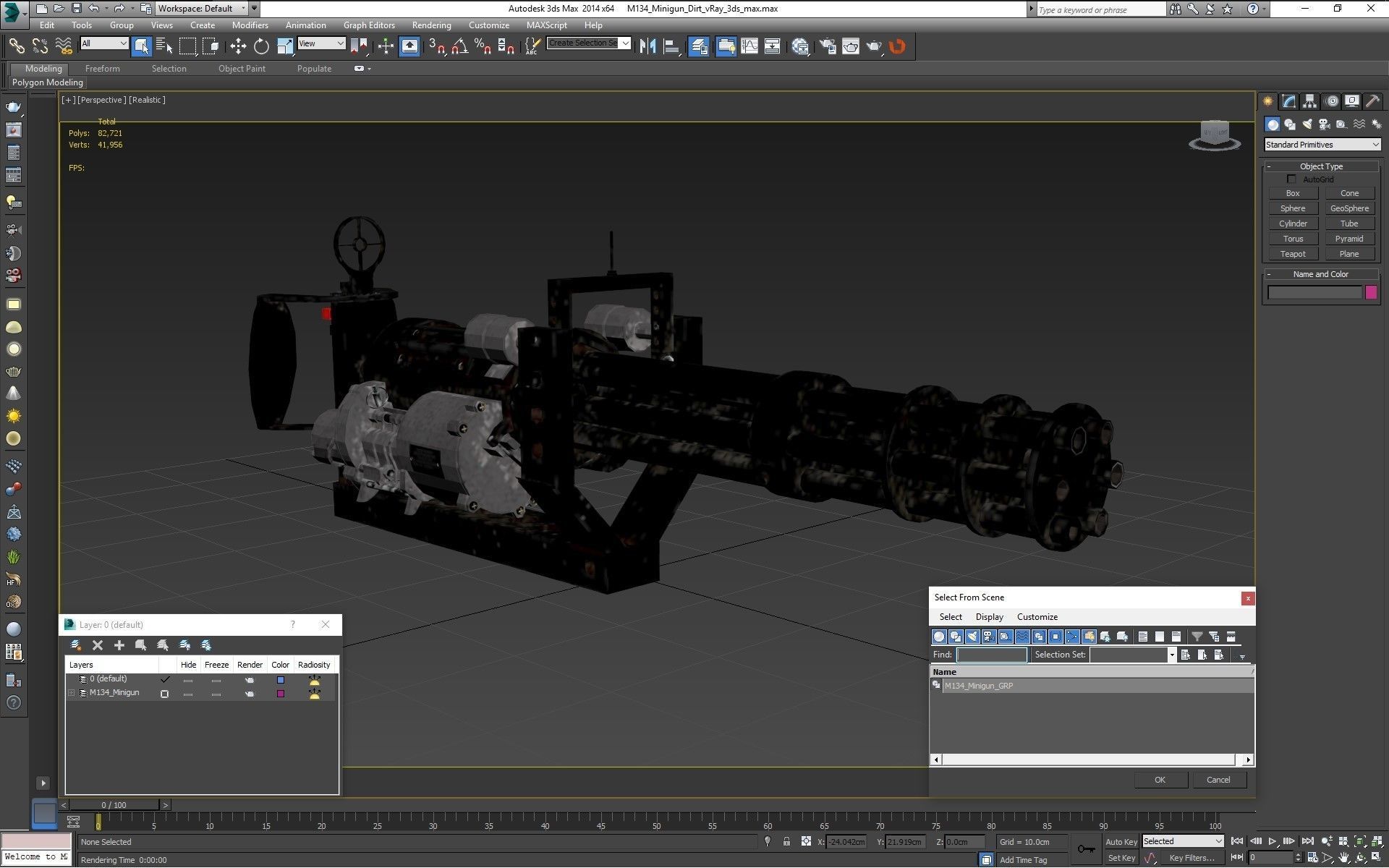Click the GeoSphere primitive button
The height and width of the screenshot is (868, 1389).
click(x=1349, y=208)
